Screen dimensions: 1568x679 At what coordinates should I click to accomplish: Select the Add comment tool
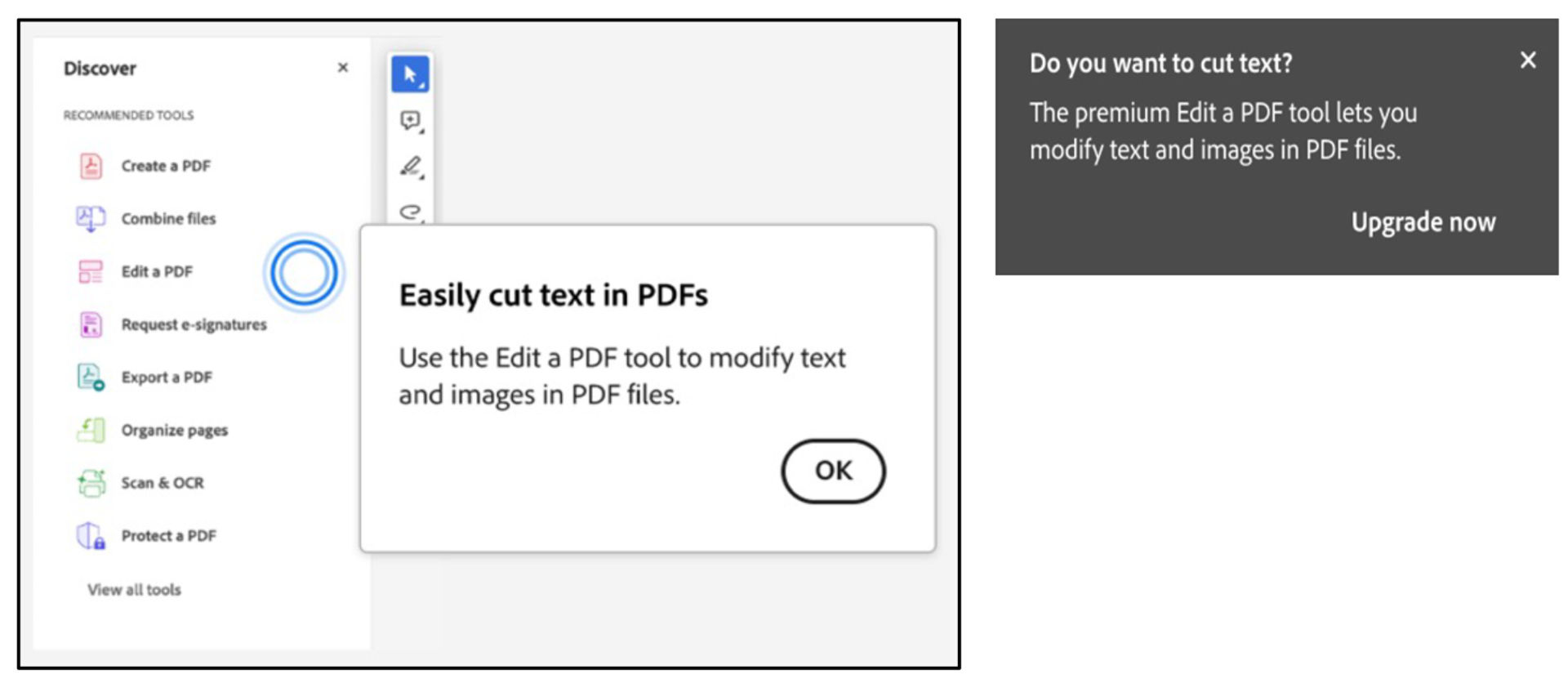411,120
